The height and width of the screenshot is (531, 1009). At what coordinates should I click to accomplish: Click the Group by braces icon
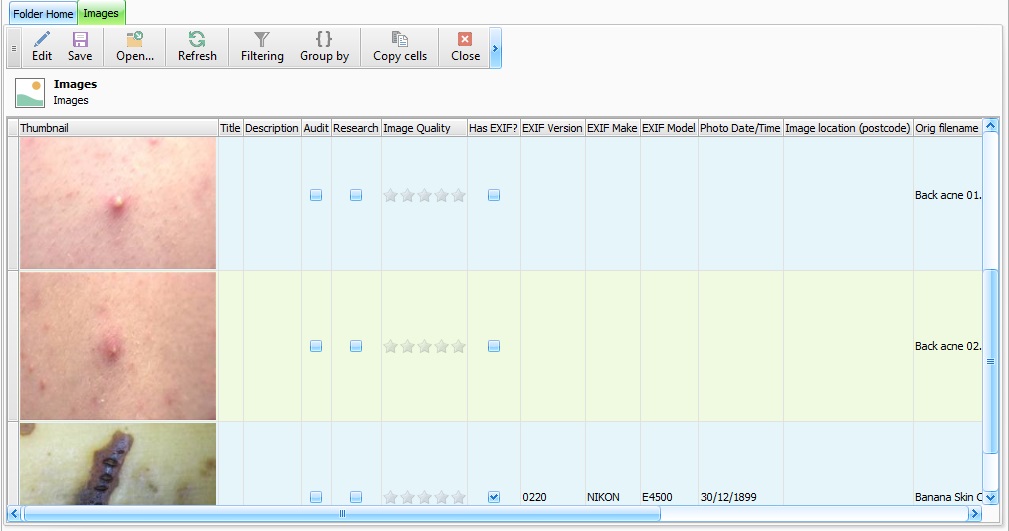point(324,40)
